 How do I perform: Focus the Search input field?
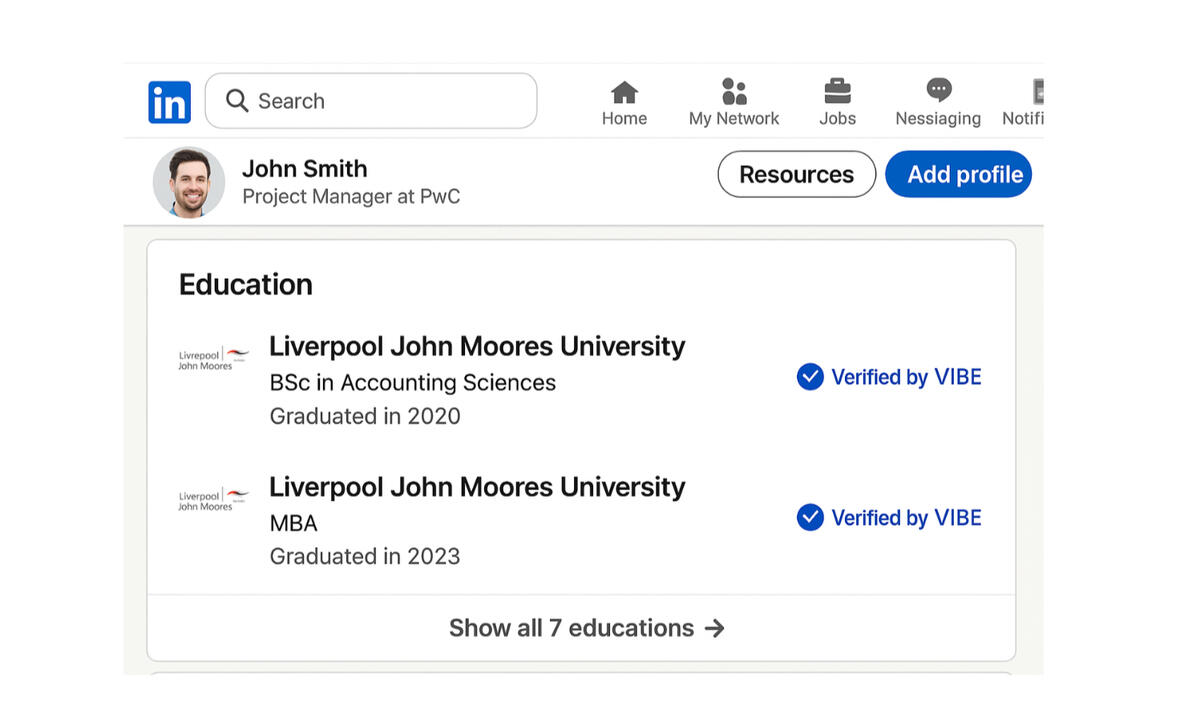371,101
